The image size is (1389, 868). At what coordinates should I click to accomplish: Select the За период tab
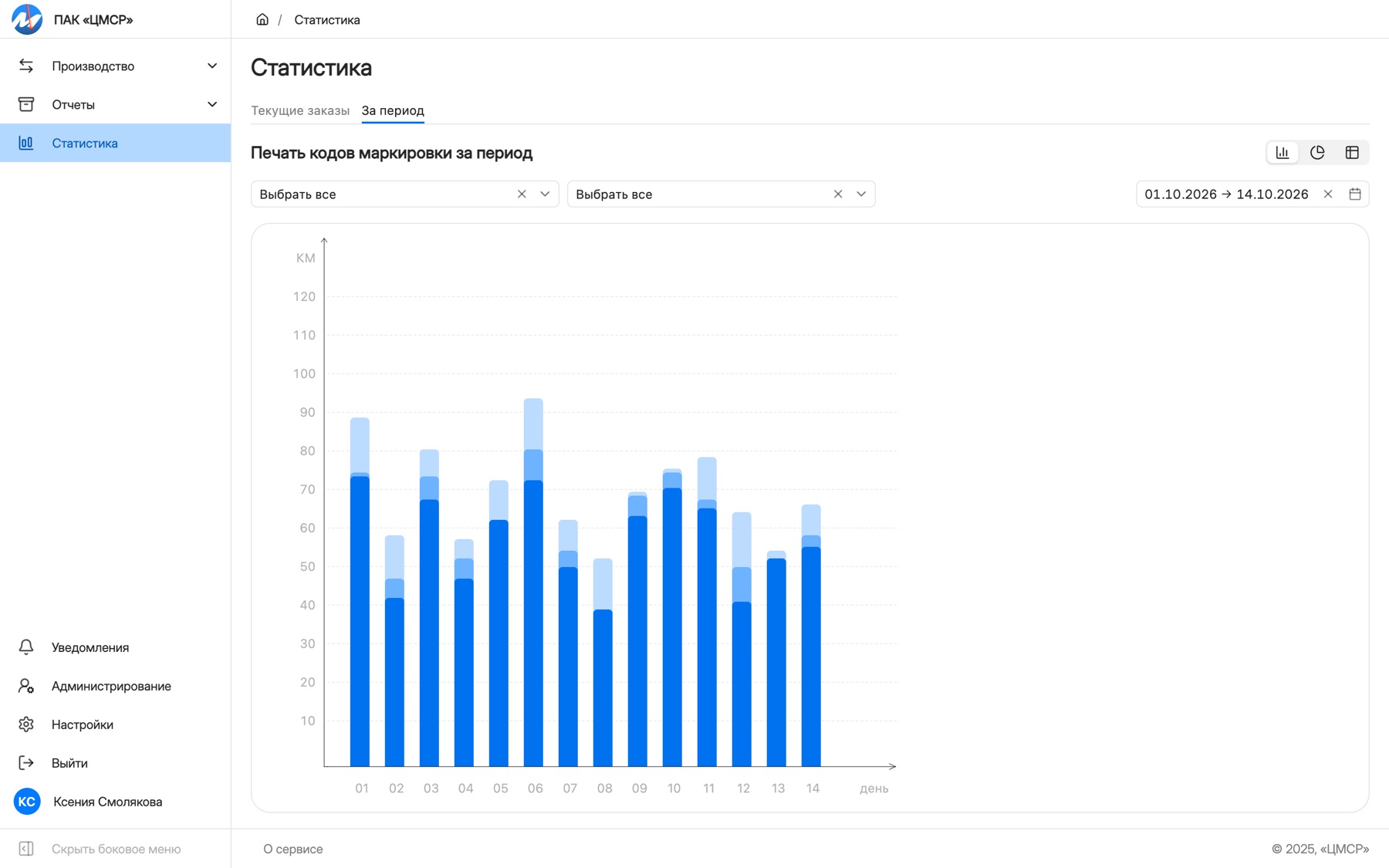tap(393, 111)
